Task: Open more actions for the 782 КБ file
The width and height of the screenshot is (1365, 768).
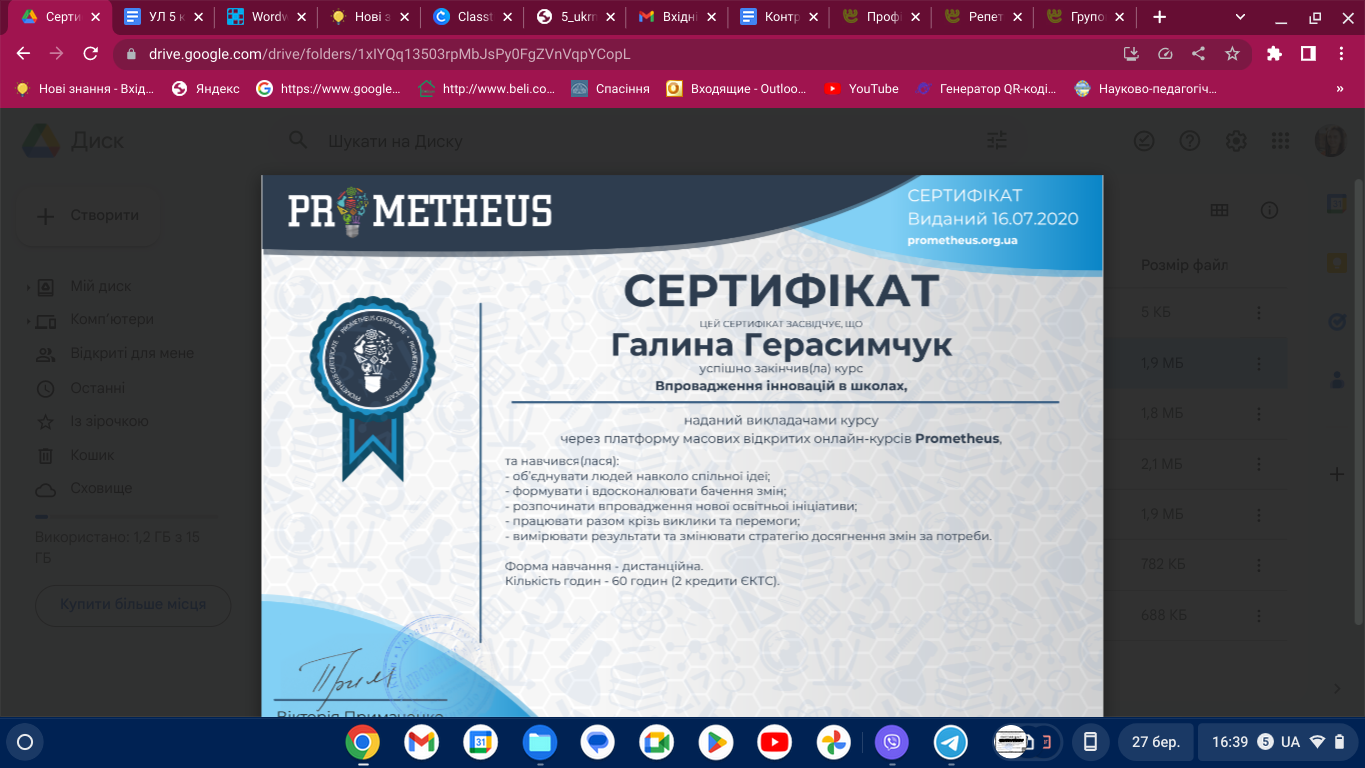Action: tap(1259, 565)
